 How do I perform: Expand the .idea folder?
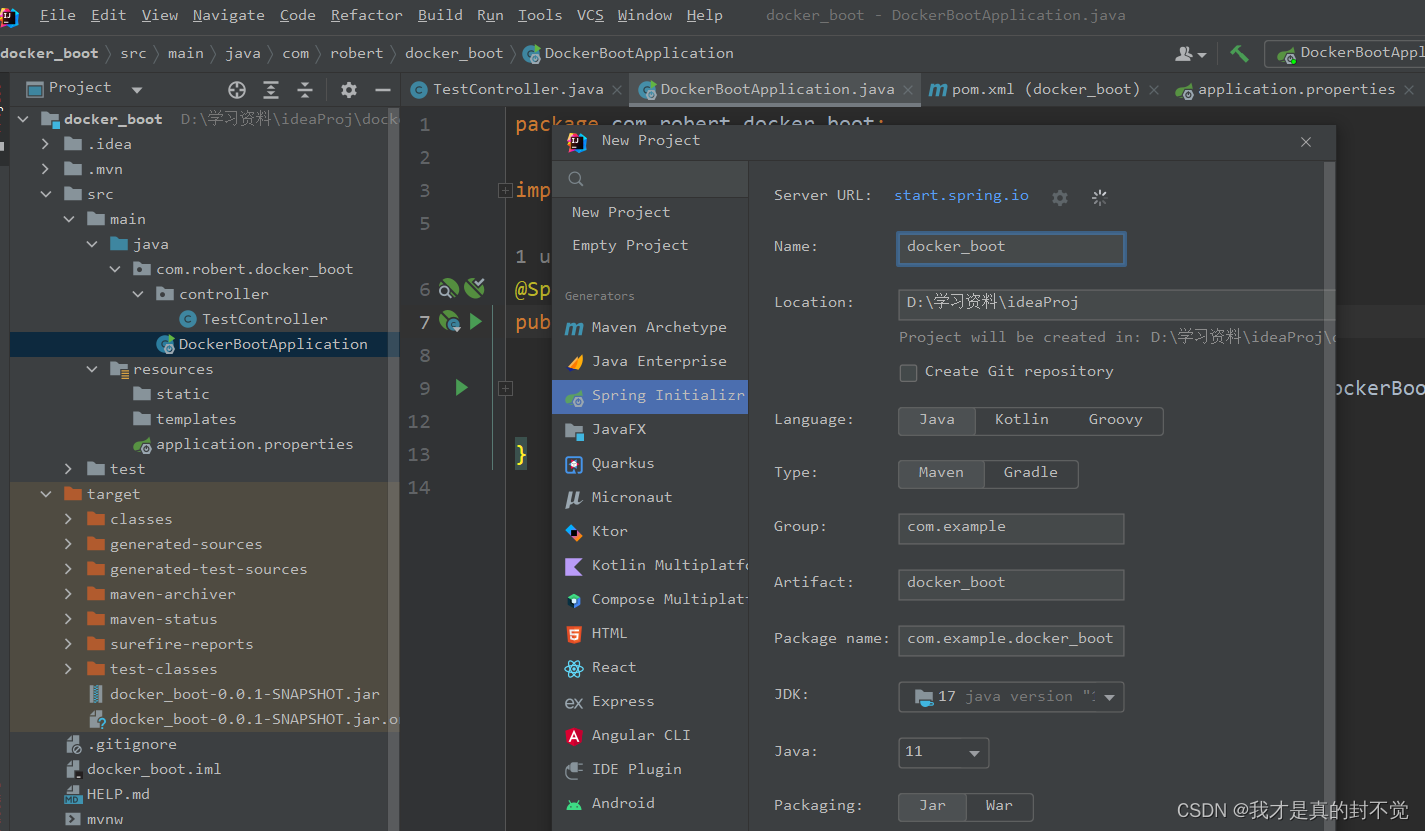click(45, 144)
